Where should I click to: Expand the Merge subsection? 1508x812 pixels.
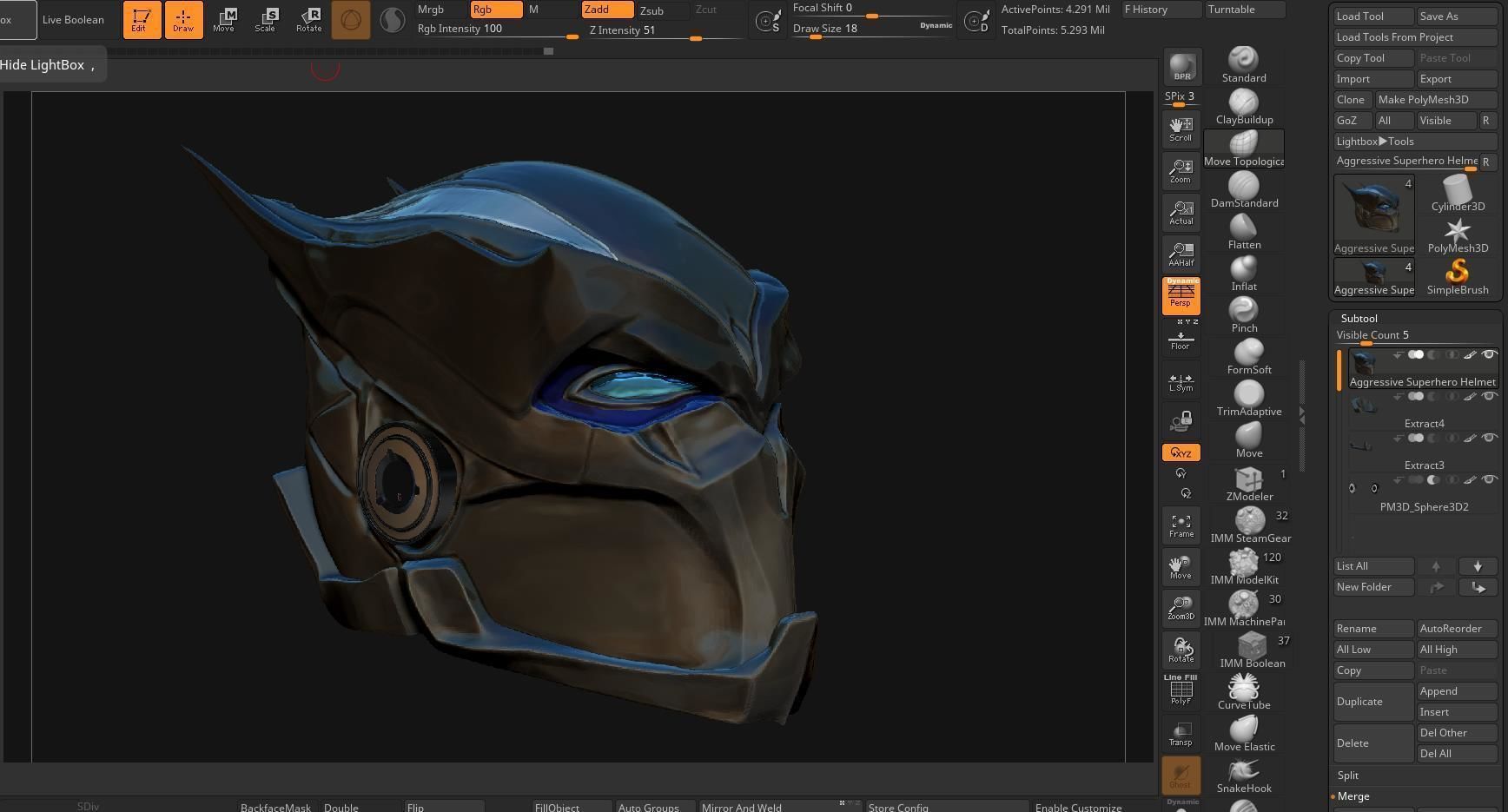pyautogui.click(x=1353, y=796)
